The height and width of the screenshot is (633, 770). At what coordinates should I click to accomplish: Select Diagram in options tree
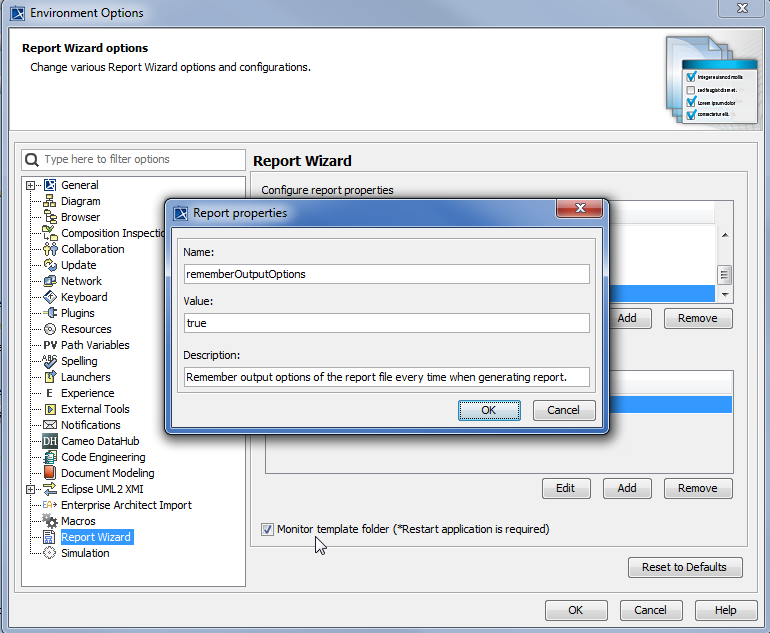(x=81, y=201)
